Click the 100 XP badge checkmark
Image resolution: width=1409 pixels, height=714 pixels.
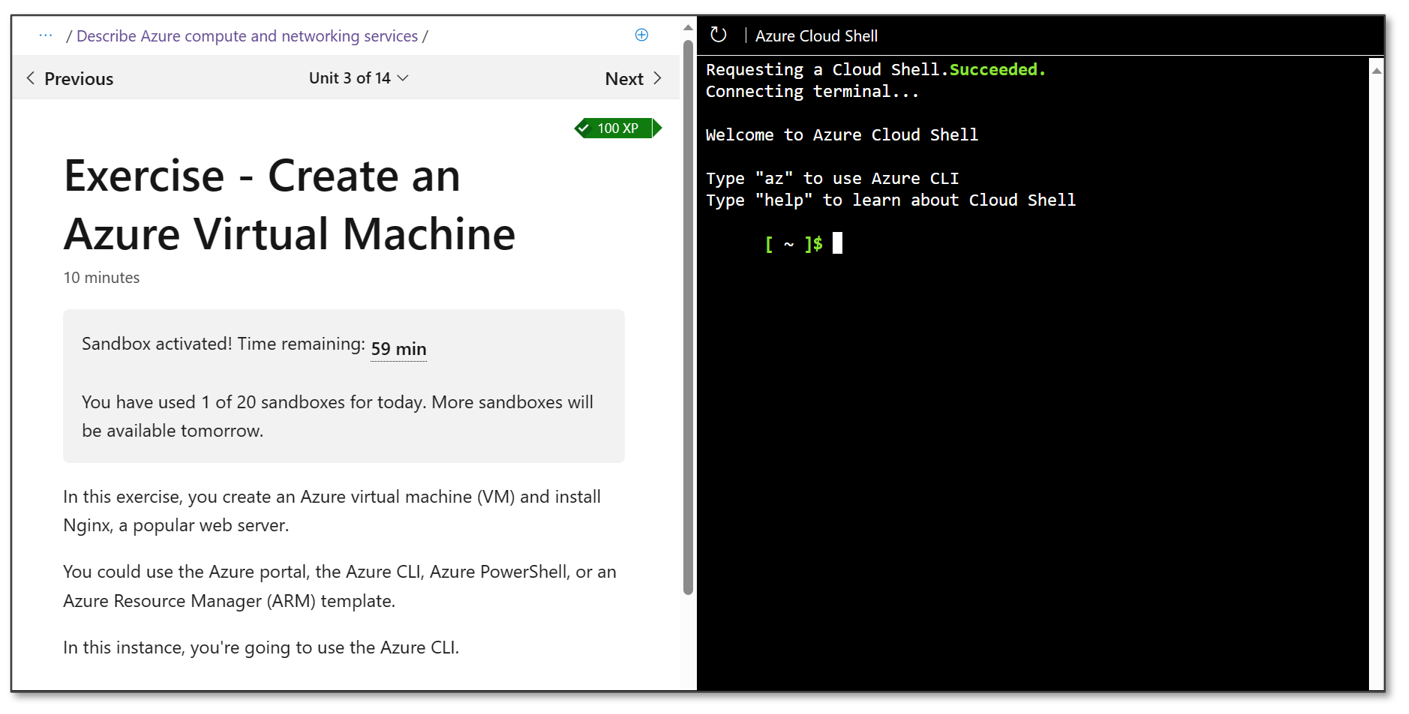pos(583,128)
